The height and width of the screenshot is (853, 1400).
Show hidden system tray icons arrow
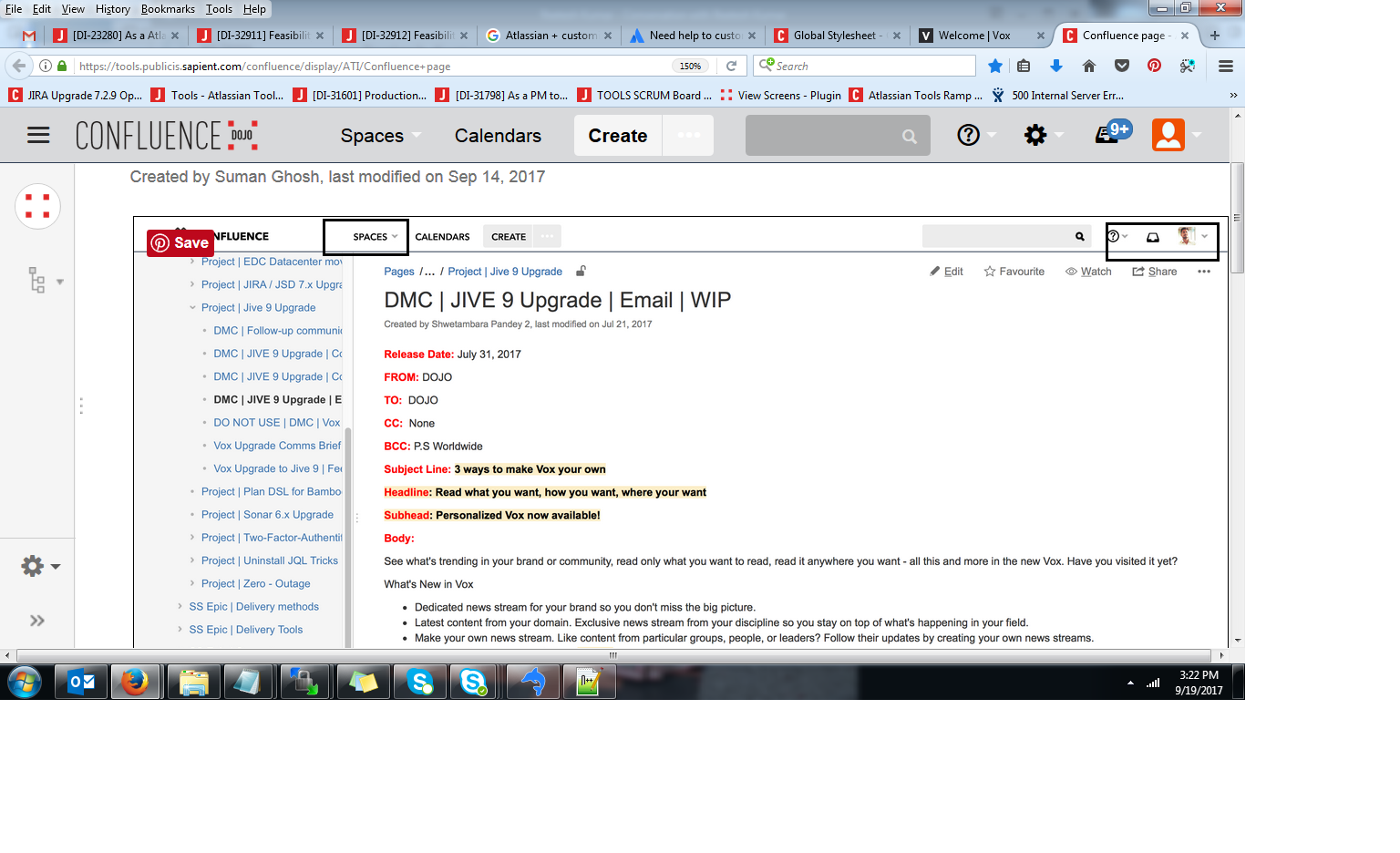[x=1130, y=683]
